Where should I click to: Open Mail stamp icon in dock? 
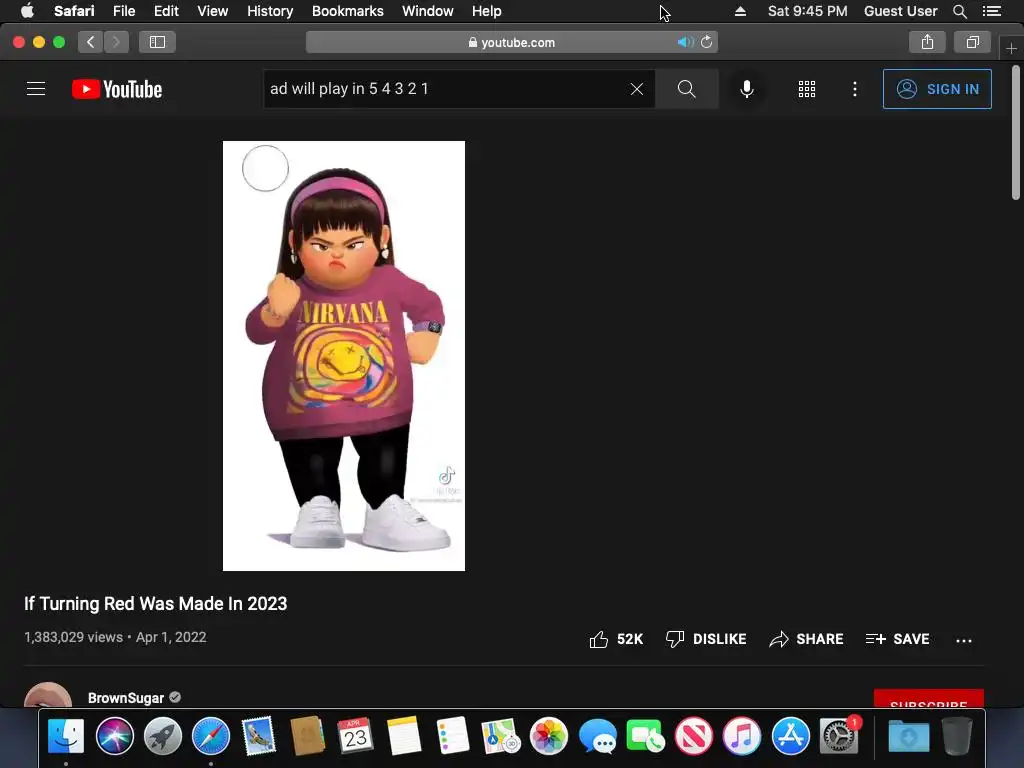[x=259, y=735]
